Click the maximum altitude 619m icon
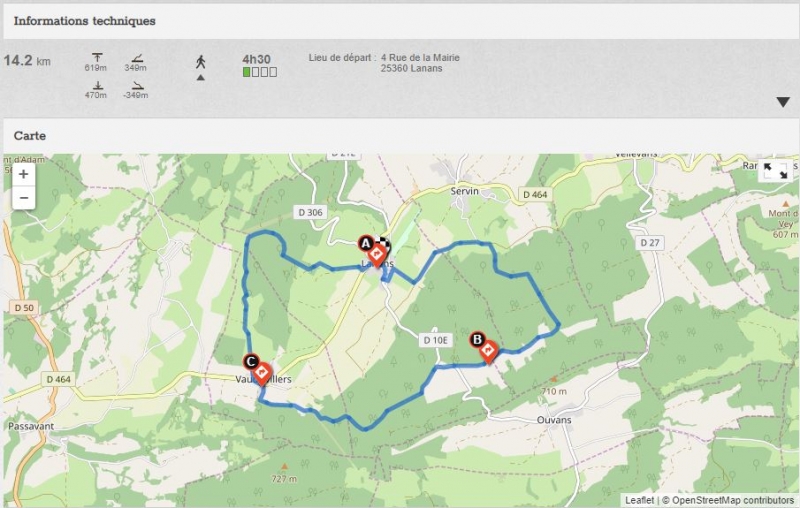 click(97, 57)
